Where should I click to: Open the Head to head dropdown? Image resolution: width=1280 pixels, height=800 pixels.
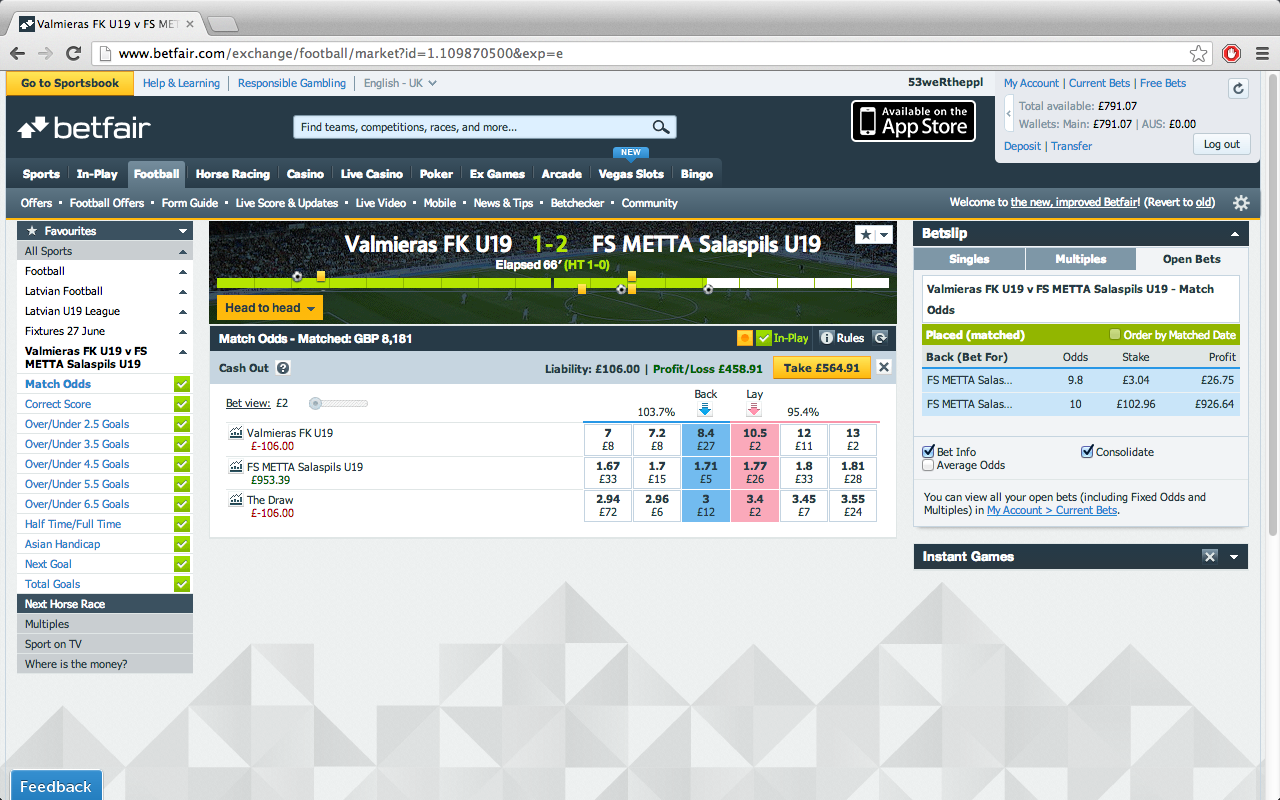click(270, 308)
